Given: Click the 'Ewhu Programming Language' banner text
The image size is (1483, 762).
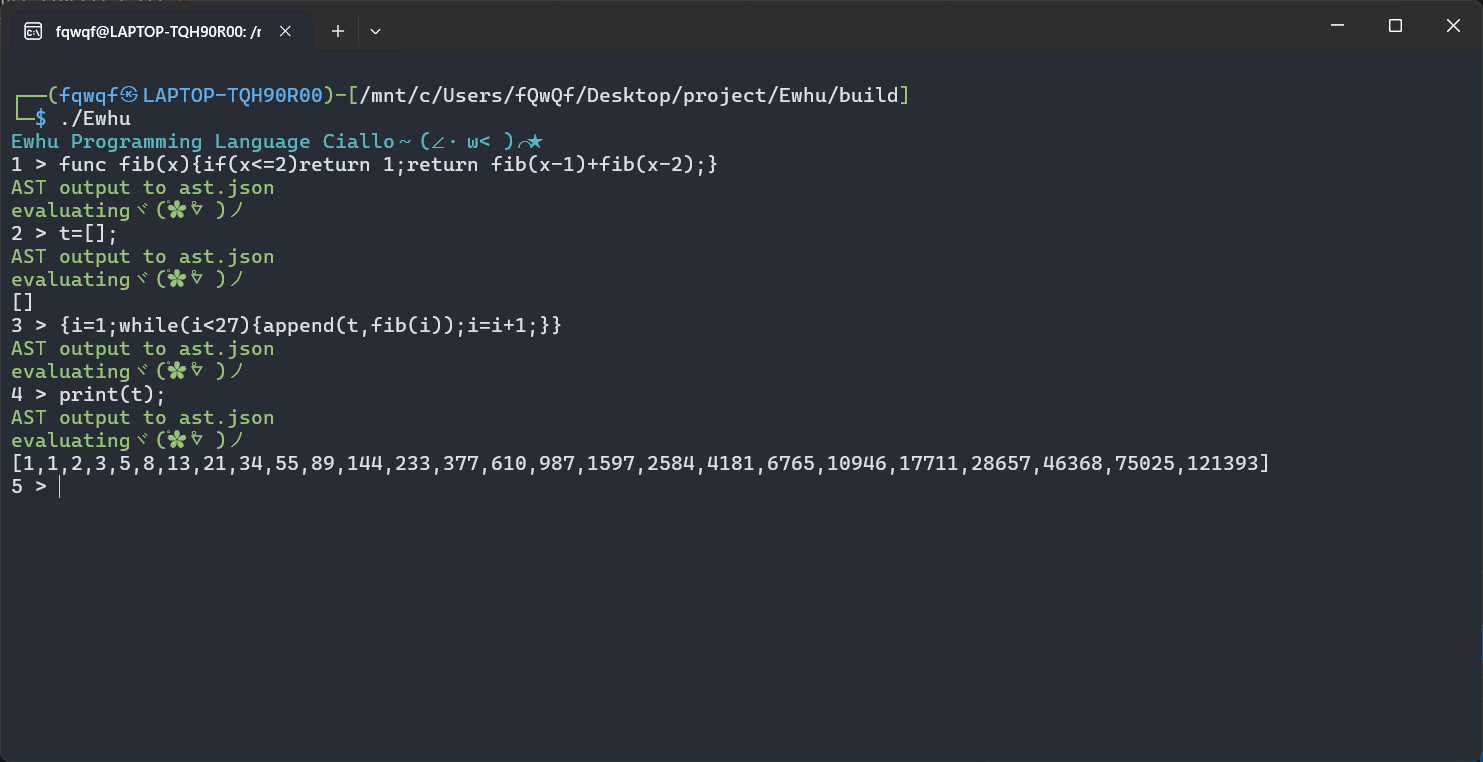Looking at the screenshot, I should [x=161, y=142].
